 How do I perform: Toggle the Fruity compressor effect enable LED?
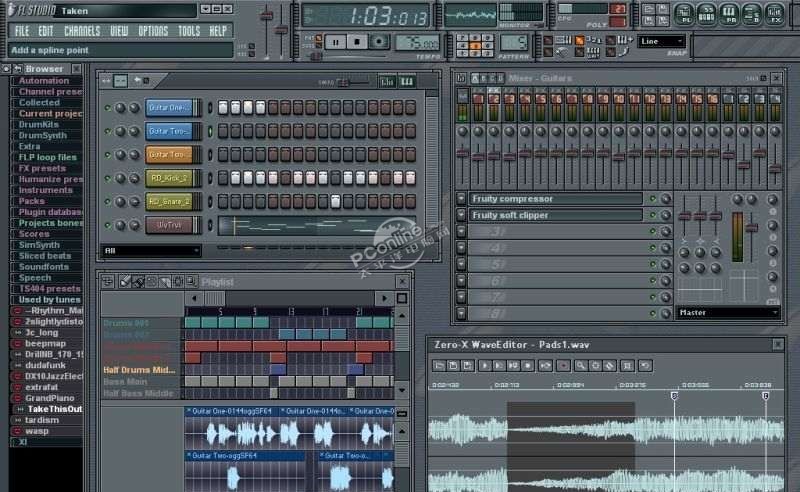pos(652,199)
